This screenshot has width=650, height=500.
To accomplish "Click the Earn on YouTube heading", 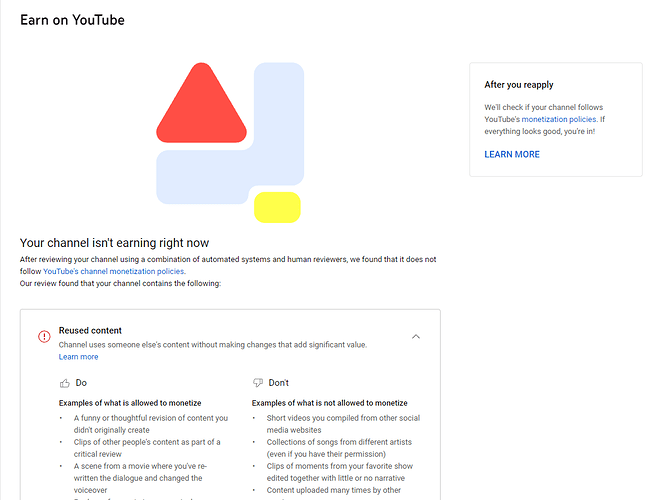I will coord(73,20).
